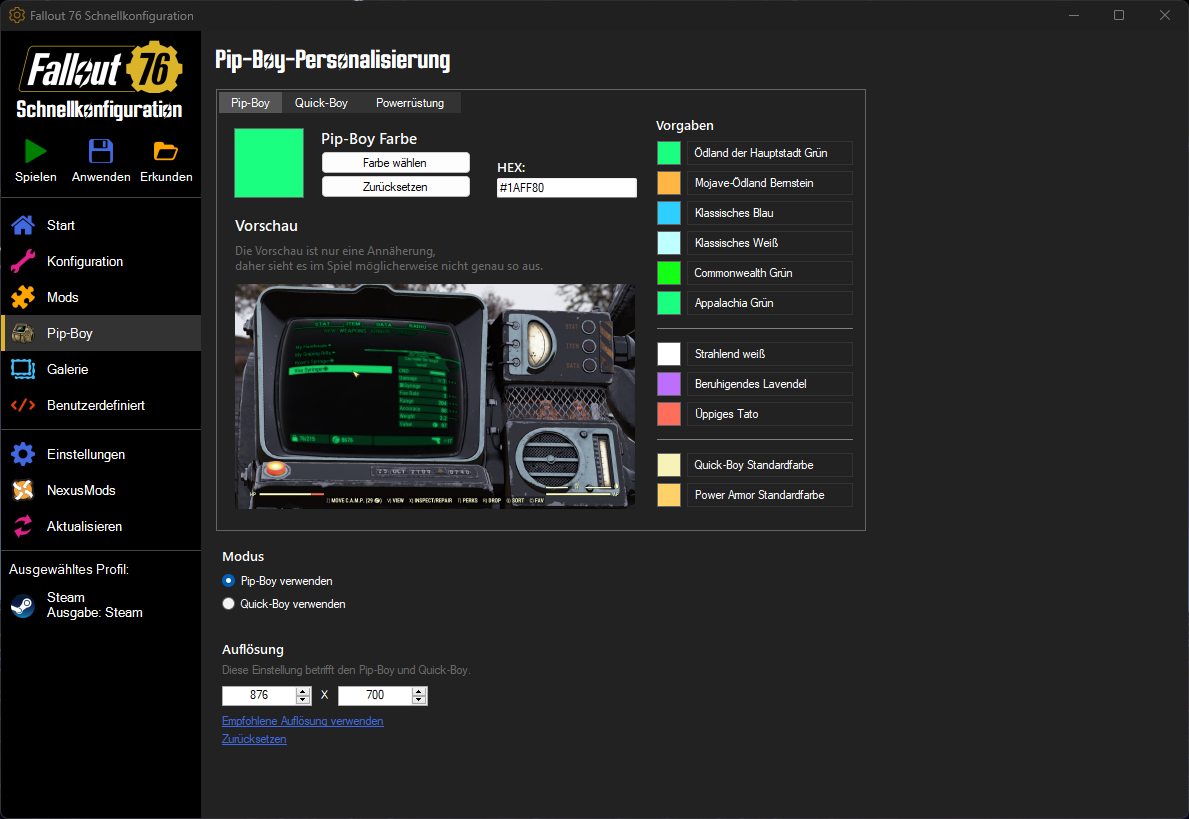Image resolution: width=1189 pixels, height=819 pixels.
Task: Click the Steam logo profile icon
Action: [x=23, y=606]
